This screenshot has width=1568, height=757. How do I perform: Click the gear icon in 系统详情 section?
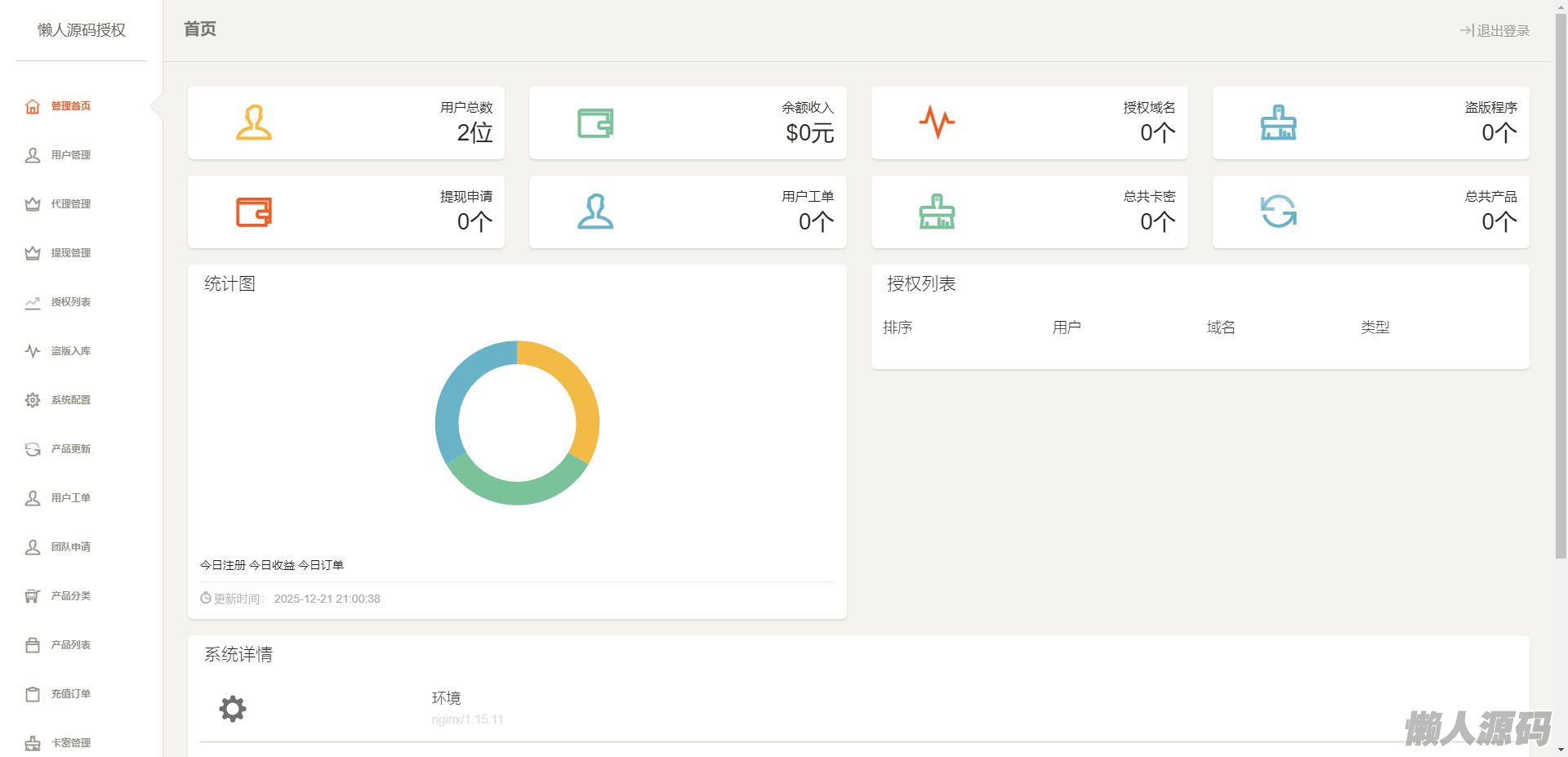(233, 708)
